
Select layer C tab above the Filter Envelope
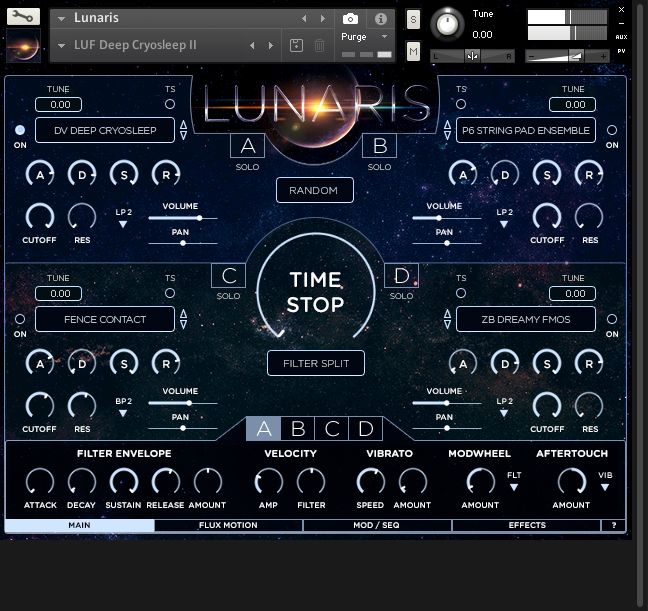[332, 429]
